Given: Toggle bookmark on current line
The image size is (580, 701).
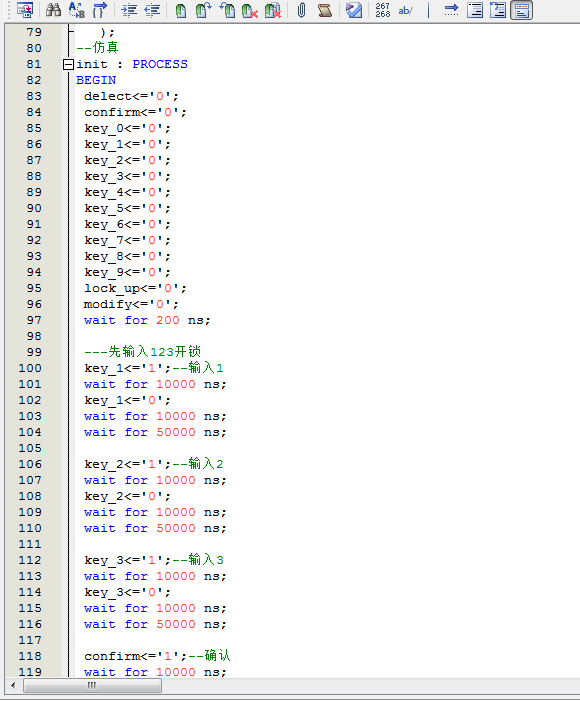Looking at the screenshot, I should click(181, 10).
